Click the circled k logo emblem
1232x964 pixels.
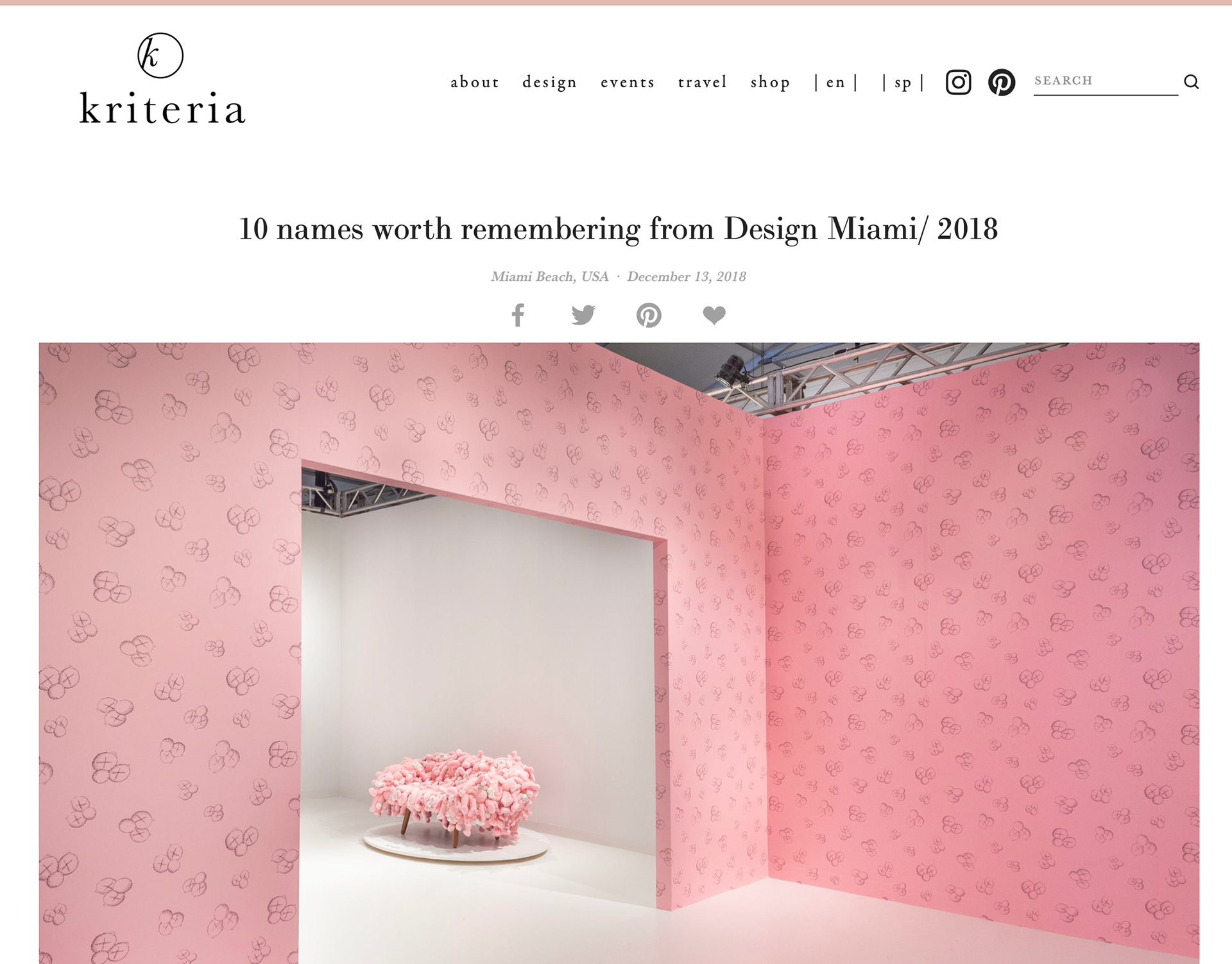[x=160, y=55]
